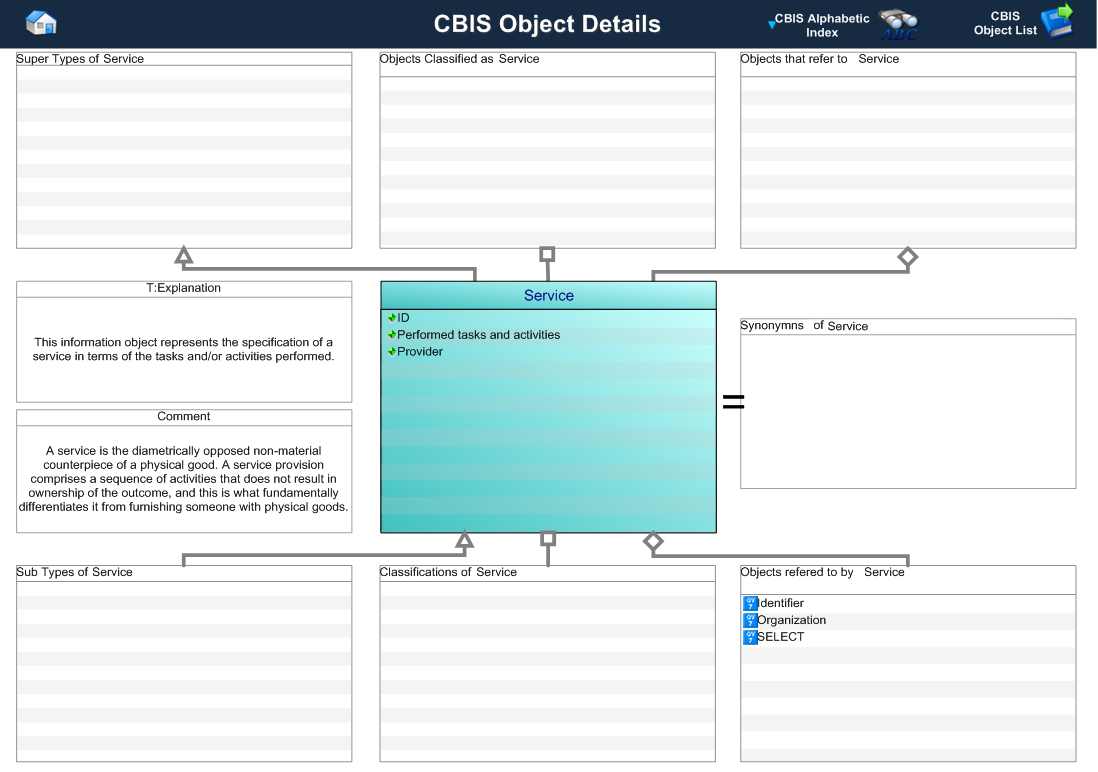Click the subtype triangle below Service box
The height and width of the screenshot is (772, 1098).
pos(464,539)
